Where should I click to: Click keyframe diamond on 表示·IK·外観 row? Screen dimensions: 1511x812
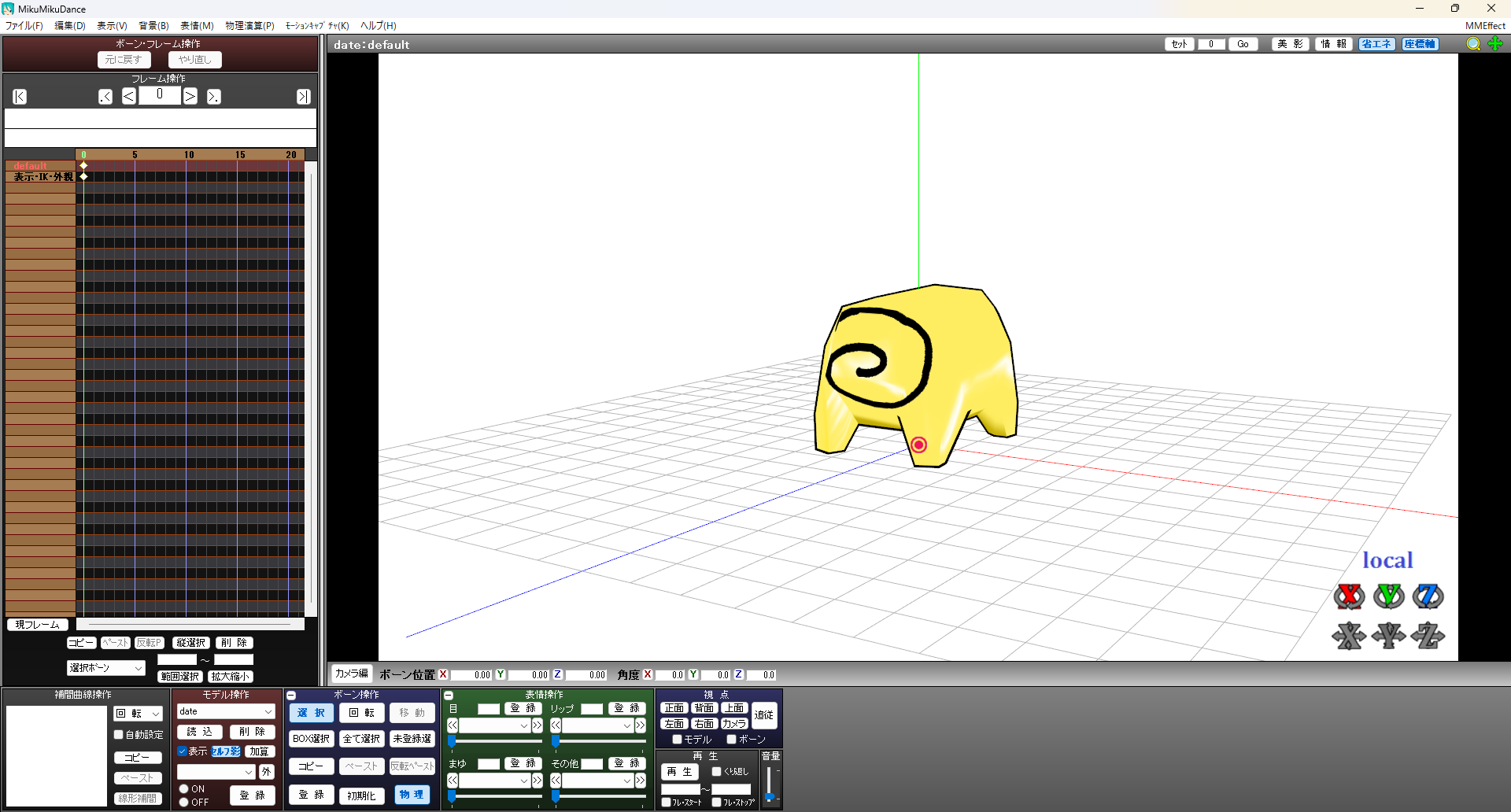[83, 176]
